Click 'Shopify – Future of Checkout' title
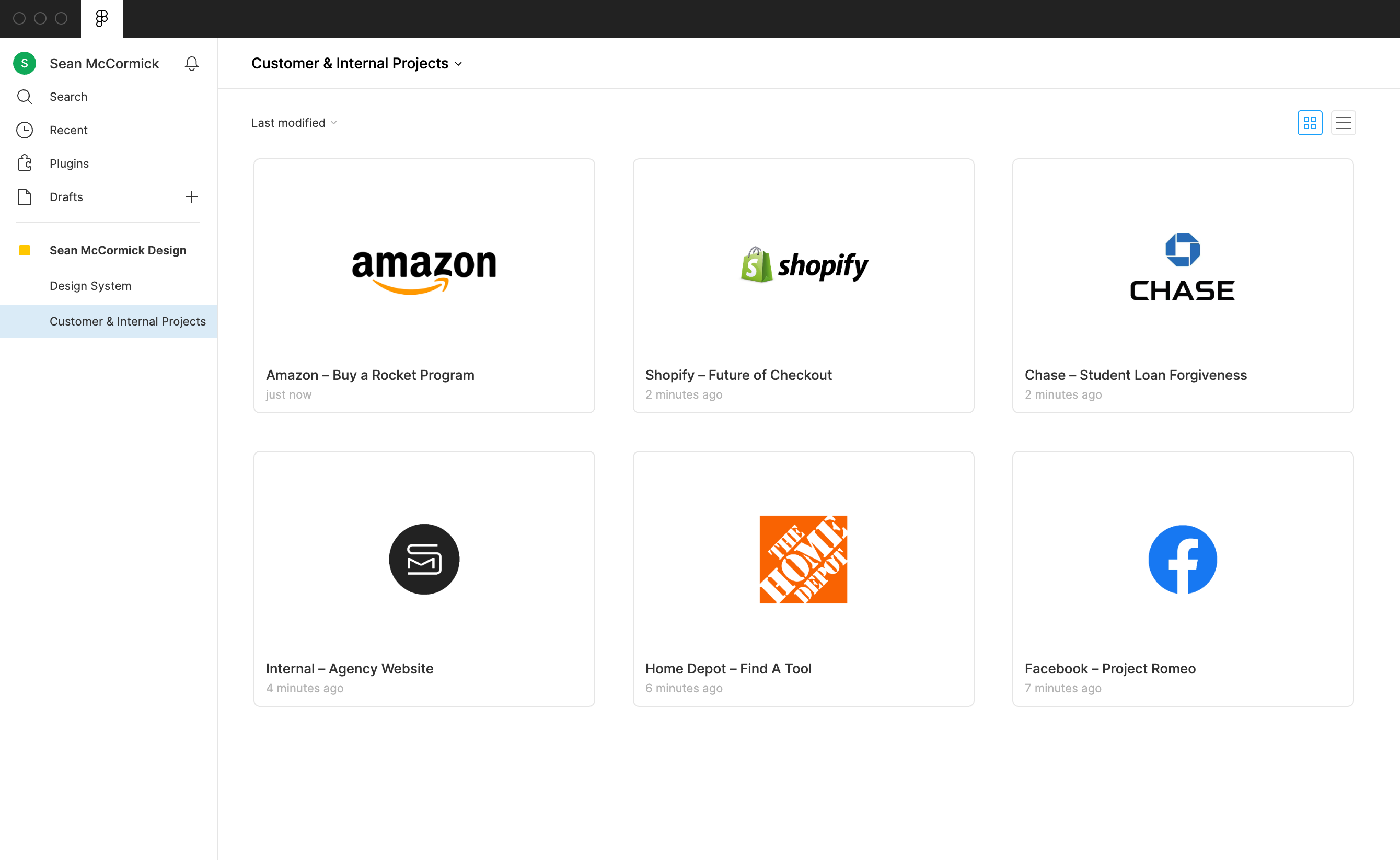Screen dimensions: 1400x860 point(738,375)
